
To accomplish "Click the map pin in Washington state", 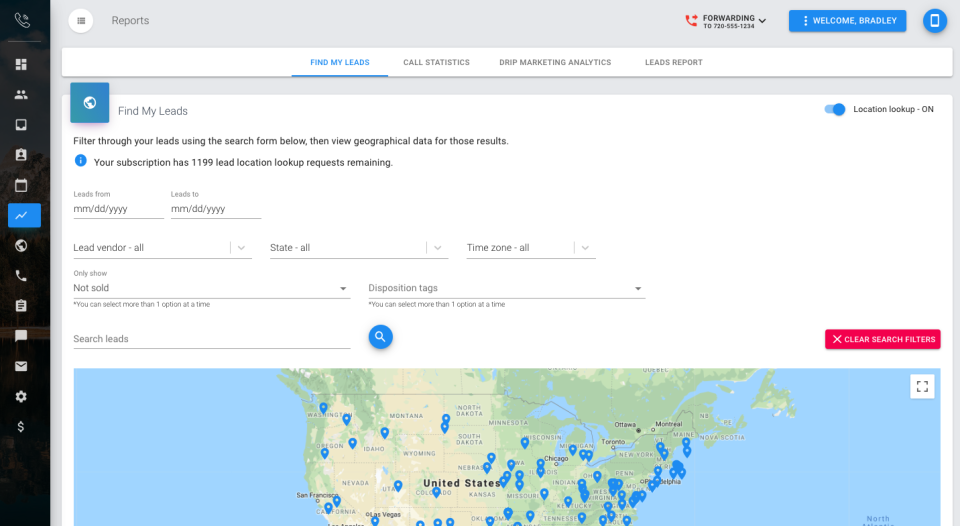I will pyautogui.click(x=323, y=408).
